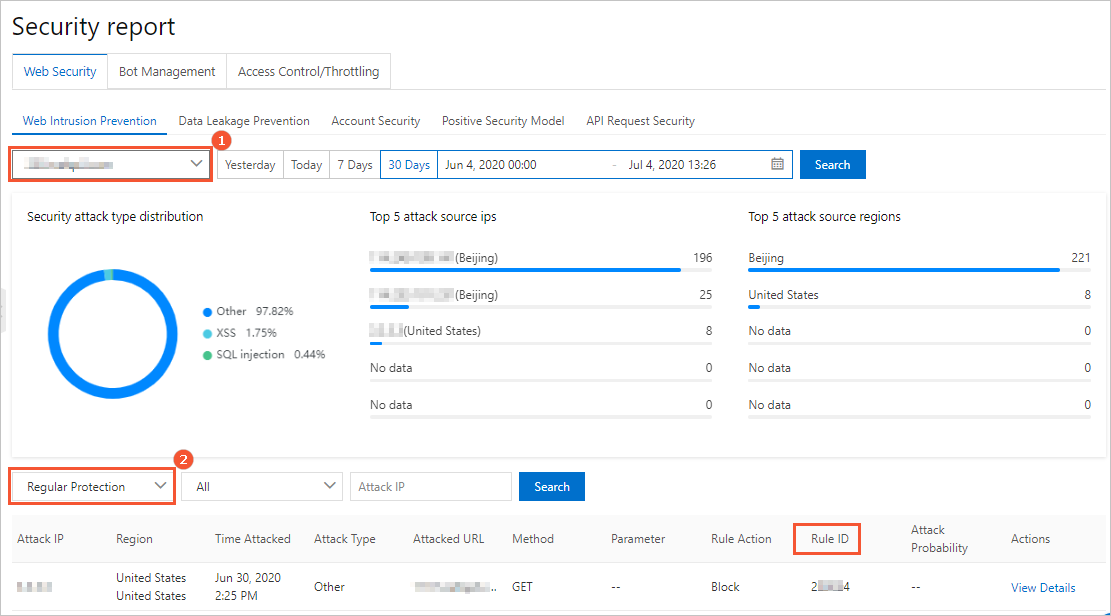
Task: Click the Top 5 attack source ips heading
Action: 433,217
